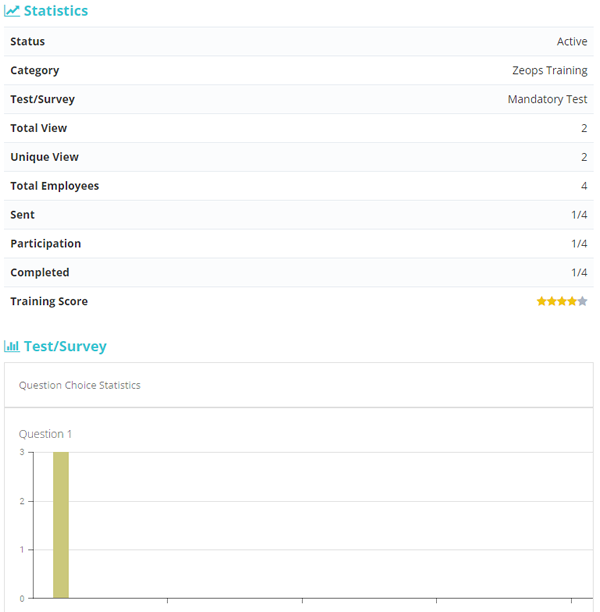Image resolution: width=600 pixels, height=612 pixels.
Task: Click the Zeops Training category value
Action: tap(549, 71)
